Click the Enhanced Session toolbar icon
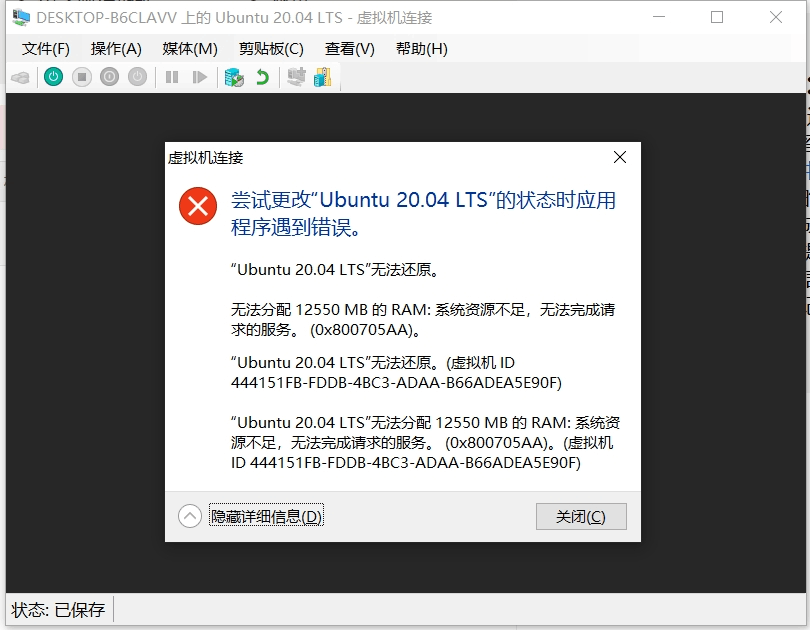 297,77
